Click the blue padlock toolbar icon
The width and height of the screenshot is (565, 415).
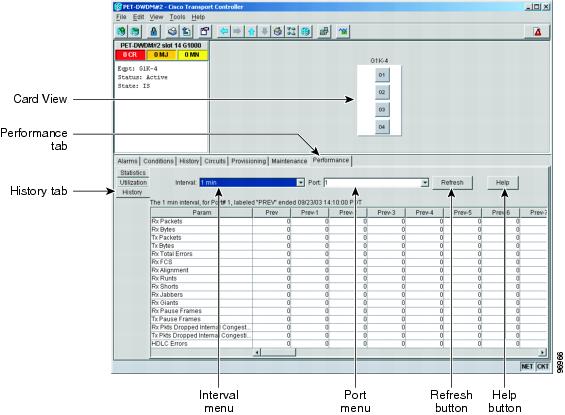(x=154, y=32)
